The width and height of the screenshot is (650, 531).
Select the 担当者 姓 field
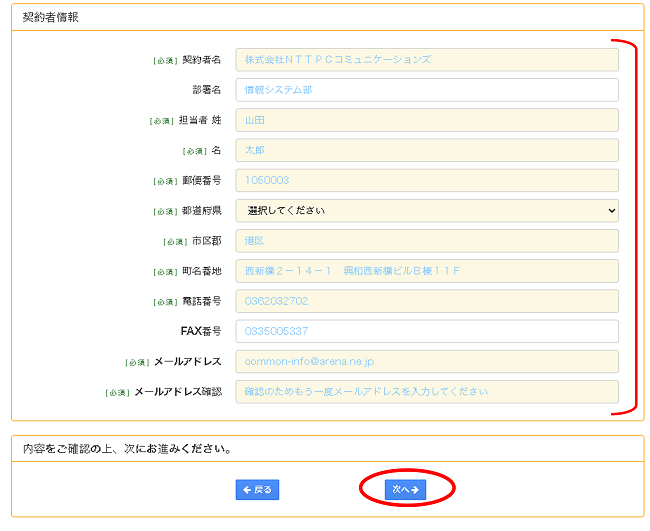coord(427,120)
